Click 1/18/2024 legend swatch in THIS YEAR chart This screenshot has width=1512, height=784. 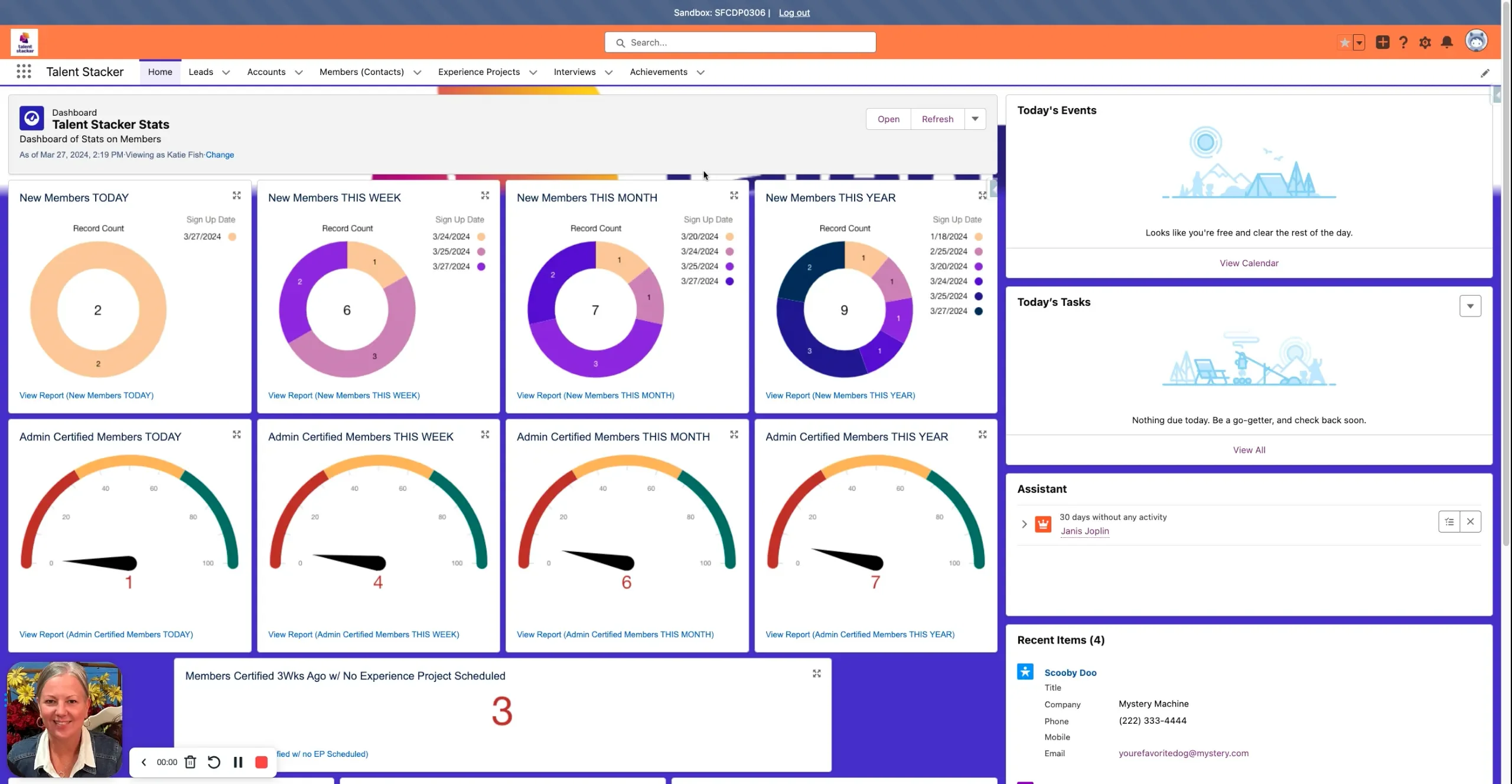pyautogui.click(x=979, y=237)
